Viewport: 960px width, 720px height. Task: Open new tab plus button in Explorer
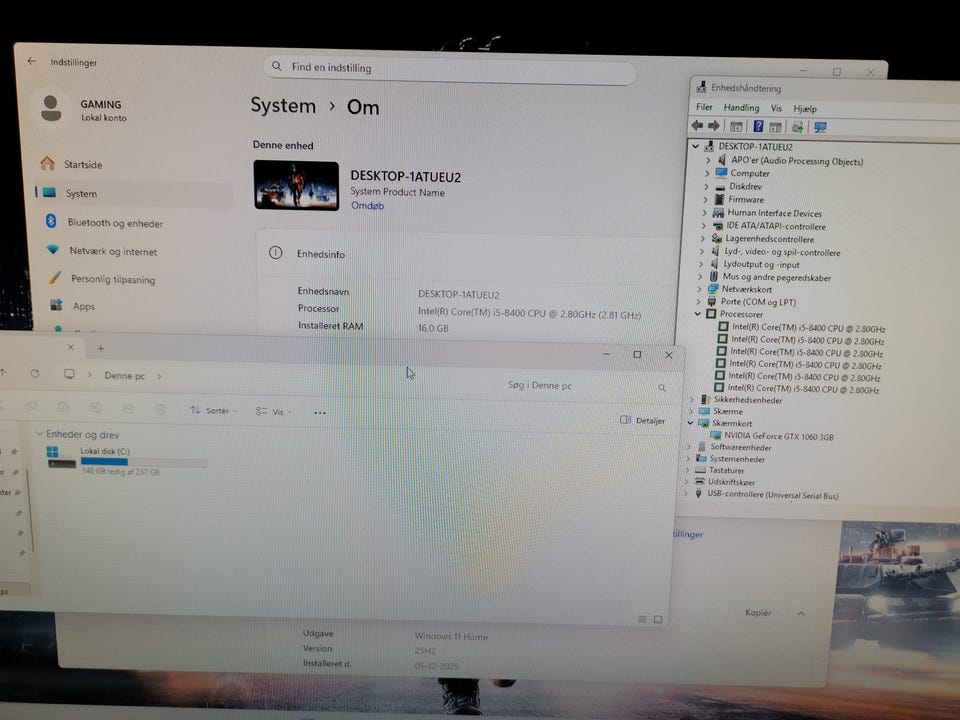pyautogui.click(x=100, y=348)
